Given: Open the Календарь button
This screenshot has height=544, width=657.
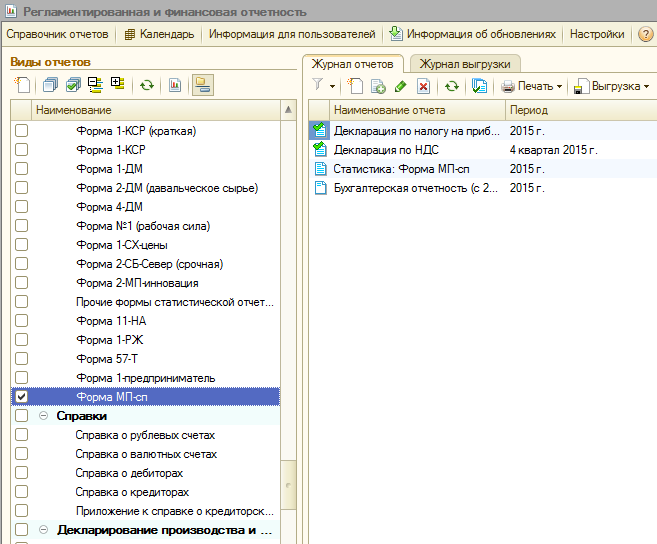Looking at the screenshot, I should click(x=160, y=34).
